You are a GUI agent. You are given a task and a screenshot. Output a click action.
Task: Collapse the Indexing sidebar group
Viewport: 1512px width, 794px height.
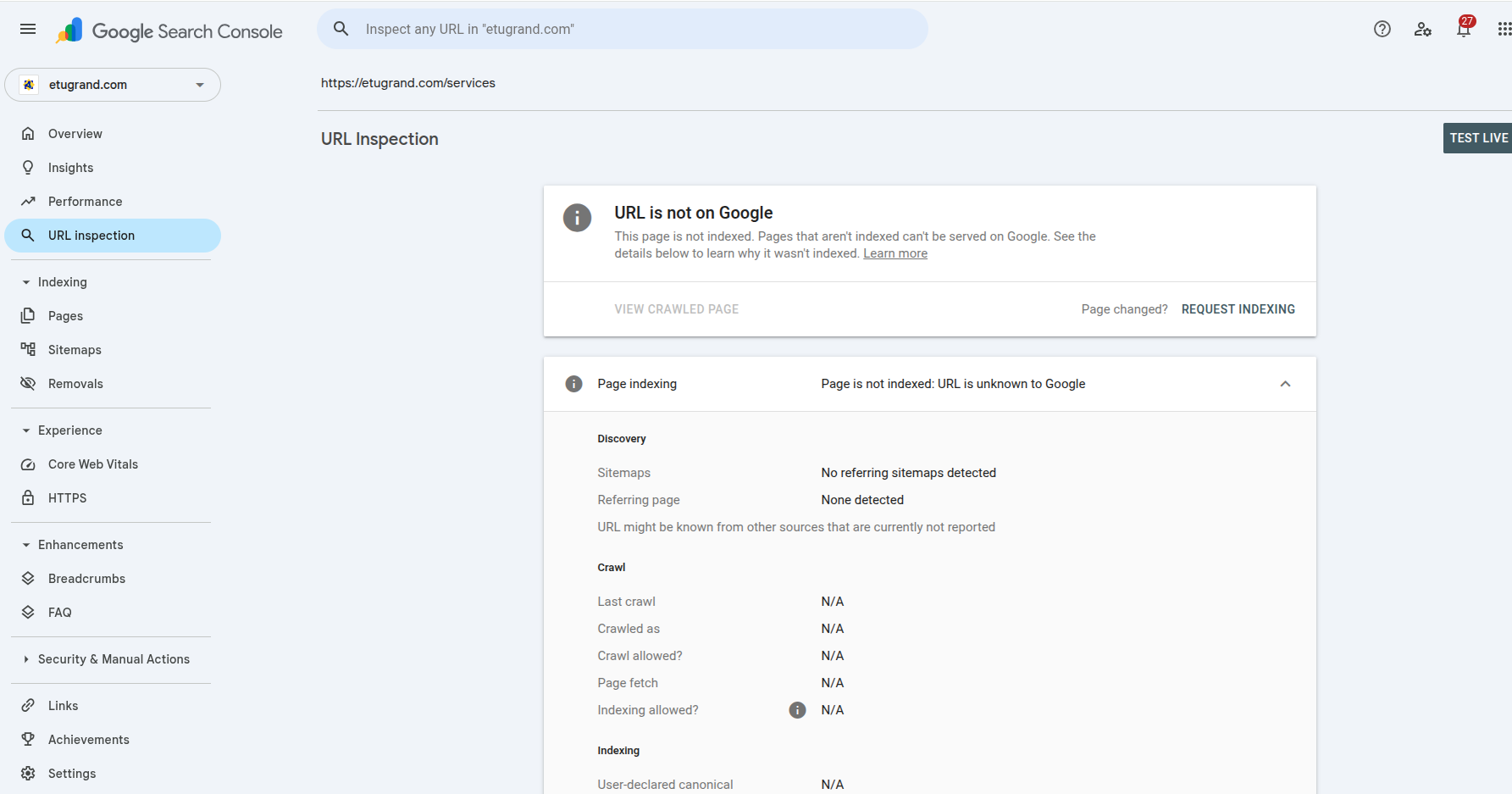click(26, 282)
